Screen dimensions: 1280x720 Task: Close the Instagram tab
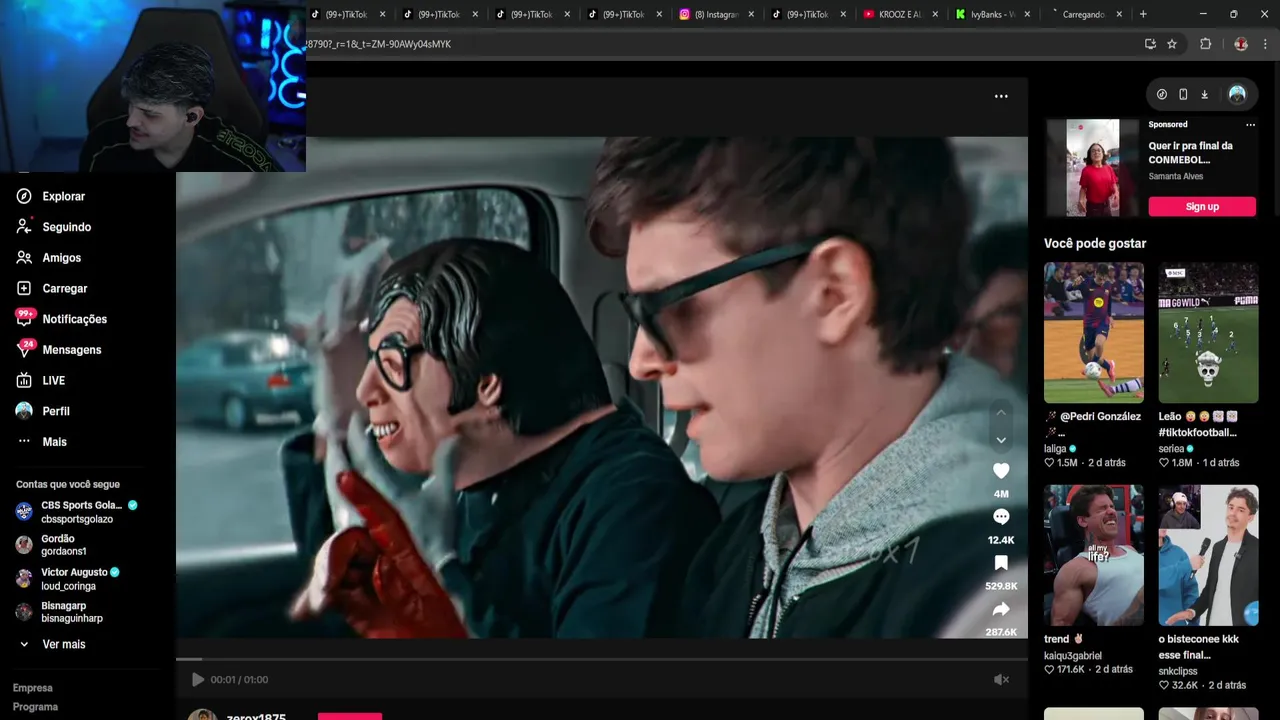[x=751, y=15]
